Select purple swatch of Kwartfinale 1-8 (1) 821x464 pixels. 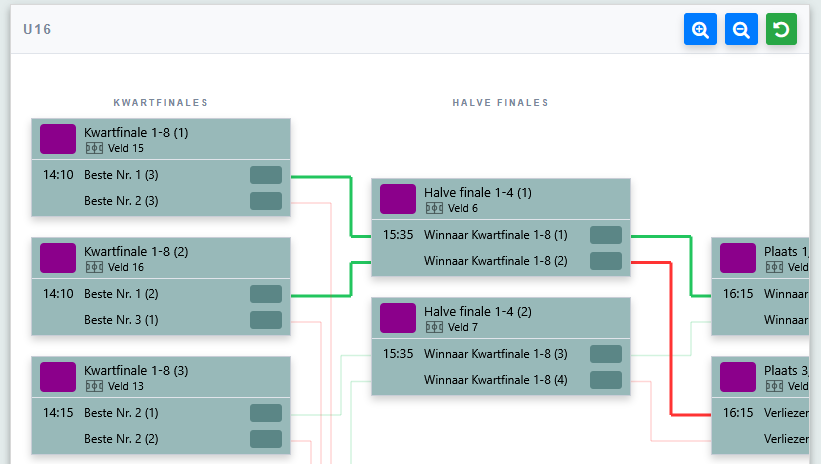(x=58, y=139)
